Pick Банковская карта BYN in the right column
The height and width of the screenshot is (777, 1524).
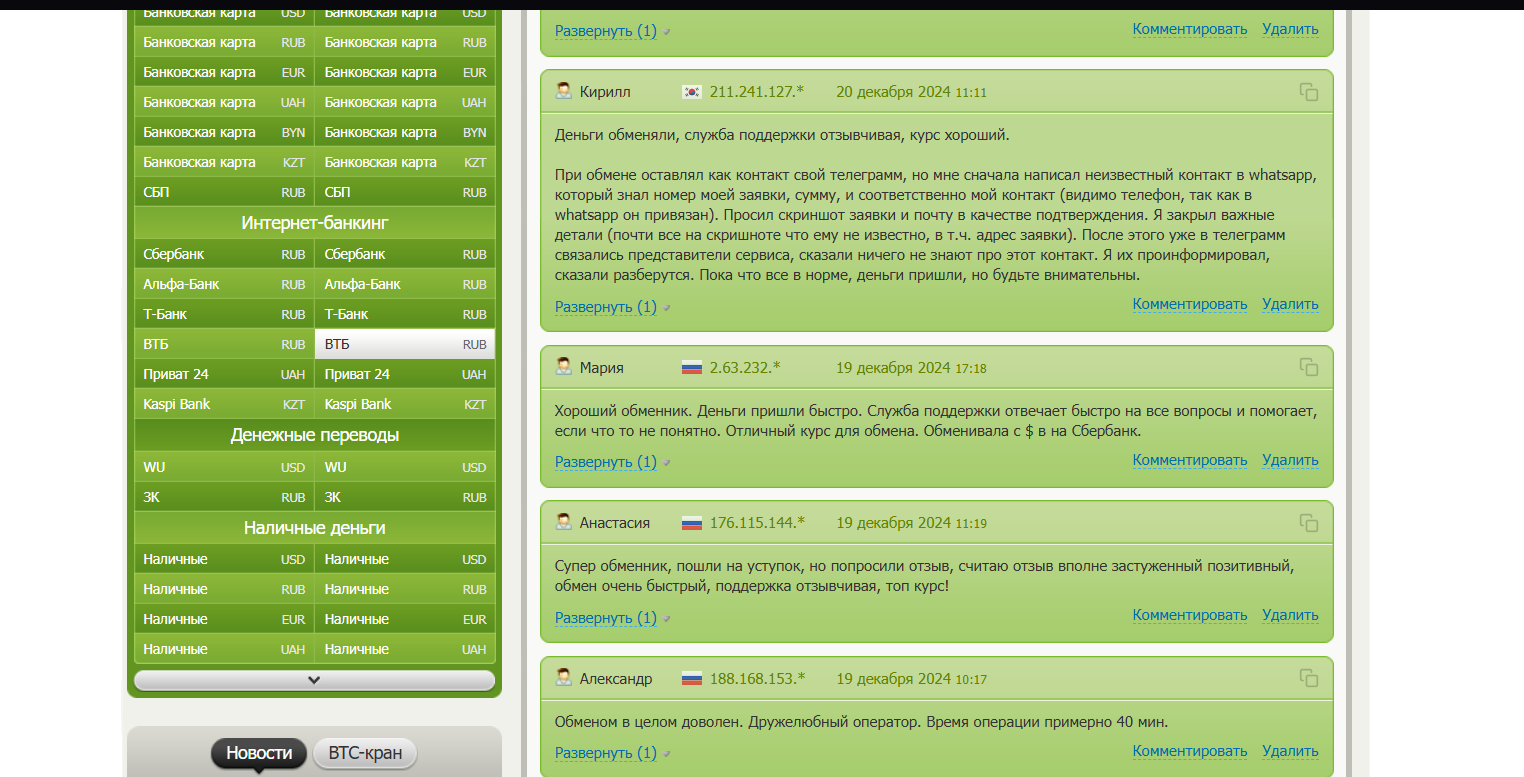pyautogui.click(x=405, y=132)
